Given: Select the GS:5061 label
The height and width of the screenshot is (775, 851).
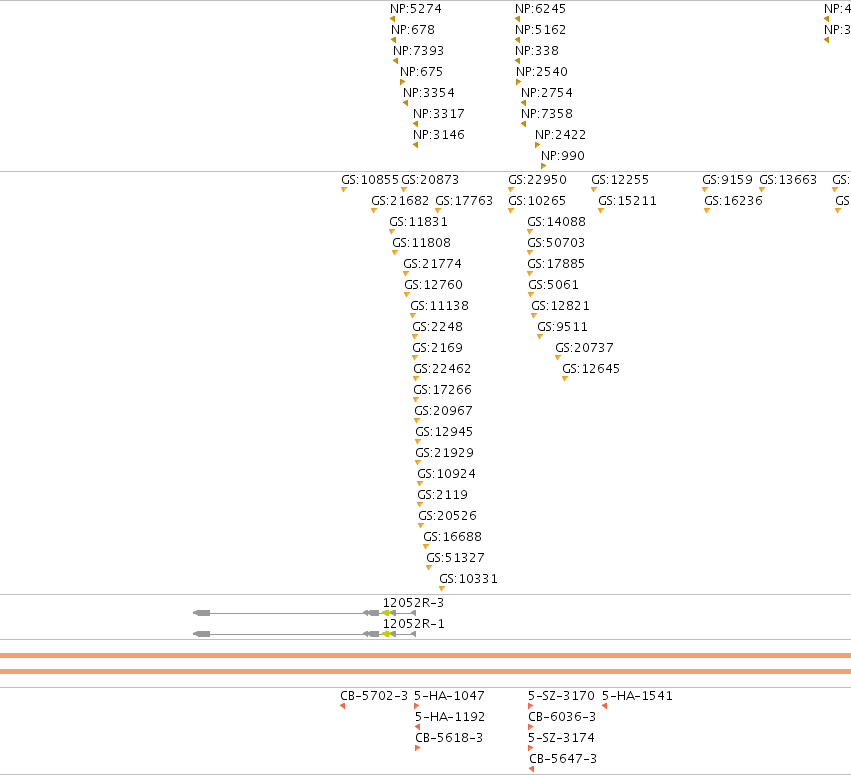Looking at the screenshot, I should pyautogui.click(x=554, y=285).
